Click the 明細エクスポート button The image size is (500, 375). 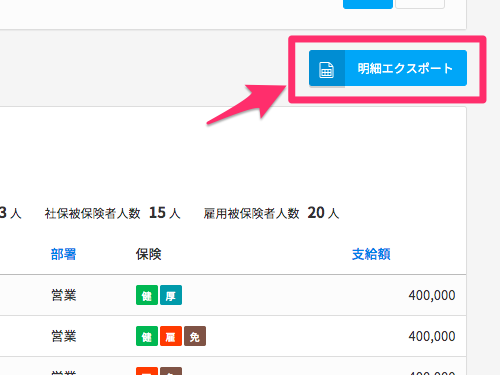(388, 68)
